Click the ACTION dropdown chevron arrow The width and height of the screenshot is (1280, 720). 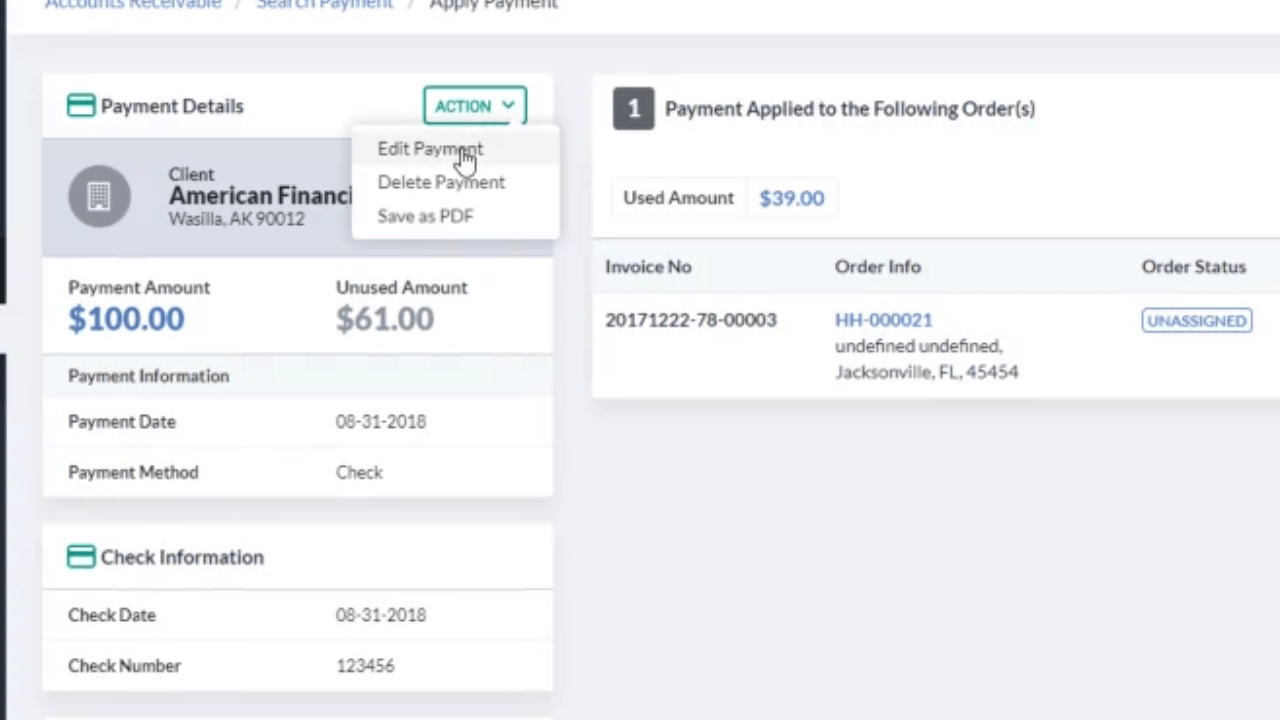pos(508,105)
